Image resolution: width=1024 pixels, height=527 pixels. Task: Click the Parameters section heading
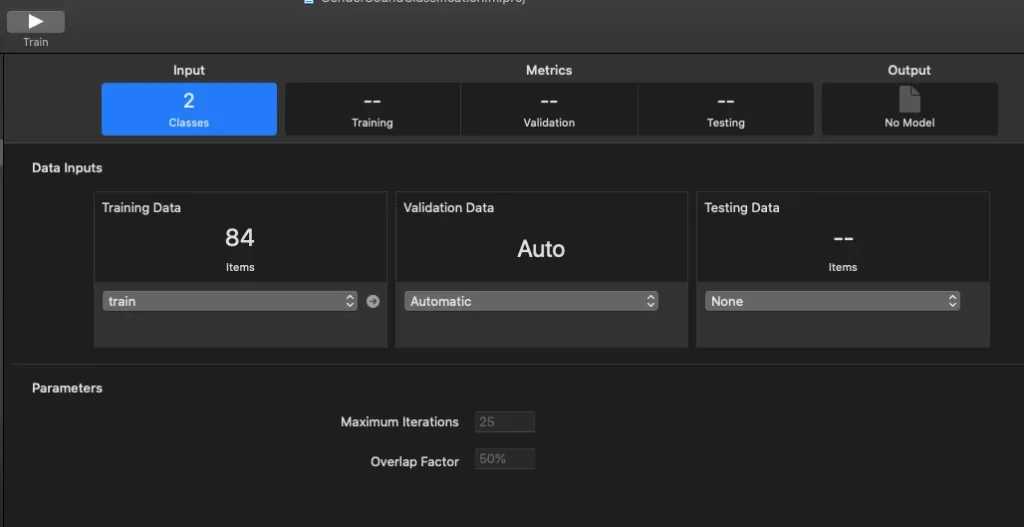click(x=67, y=388)
